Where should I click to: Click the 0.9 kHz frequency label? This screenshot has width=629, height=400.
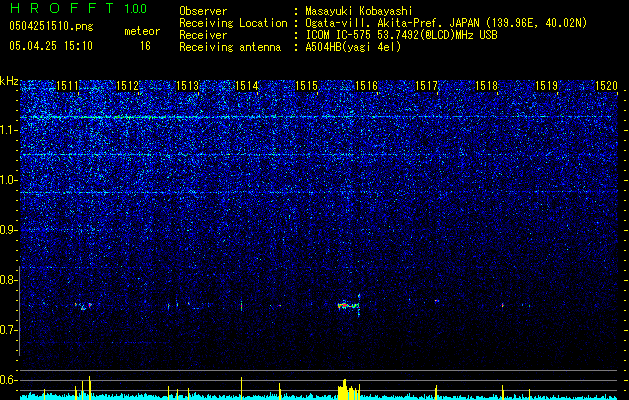click(9, 230)
